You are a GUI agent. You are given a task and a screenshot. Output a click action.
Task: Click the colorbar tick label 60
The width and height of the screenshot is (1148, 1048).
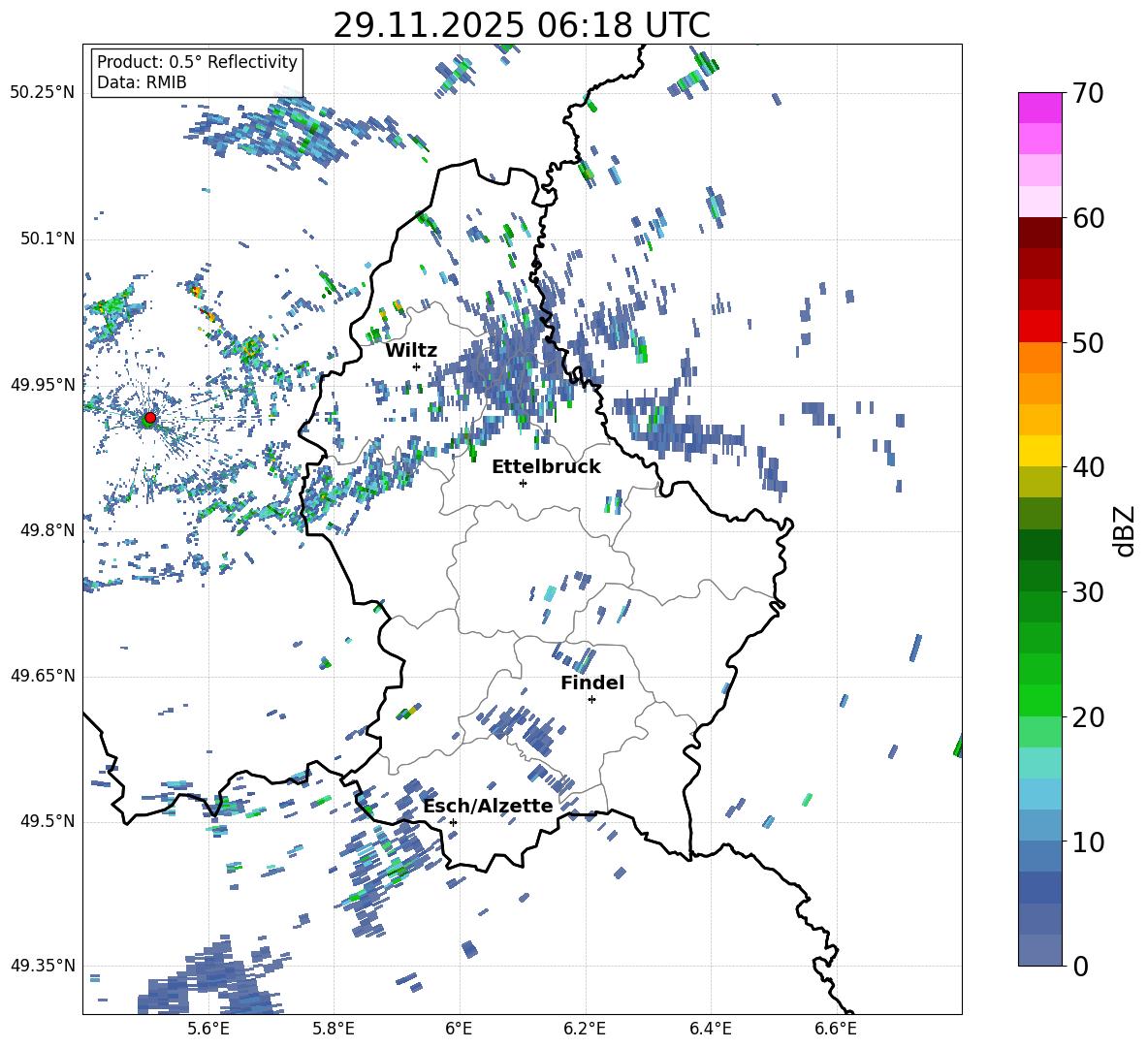click(x=1088, y=217)
